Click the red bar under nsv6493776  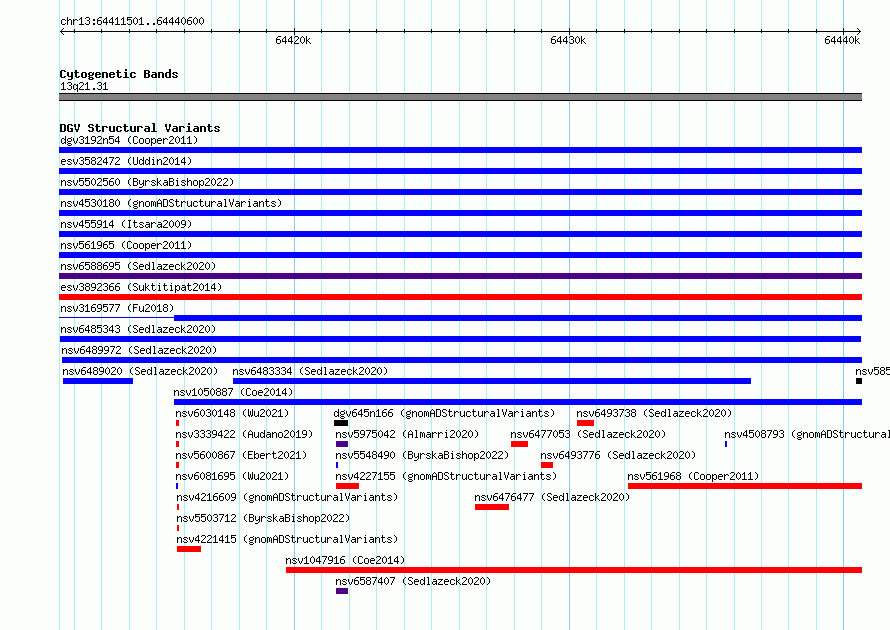tap(547, 465)
